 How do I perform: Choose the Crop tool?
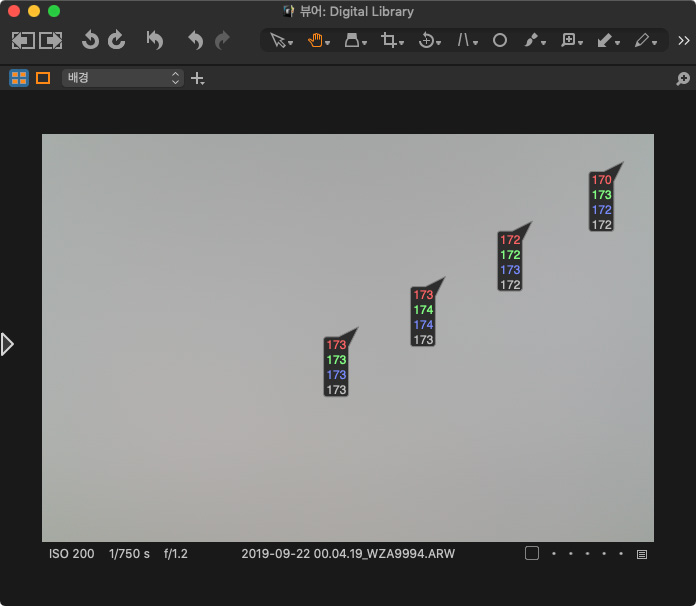(390, 40)
